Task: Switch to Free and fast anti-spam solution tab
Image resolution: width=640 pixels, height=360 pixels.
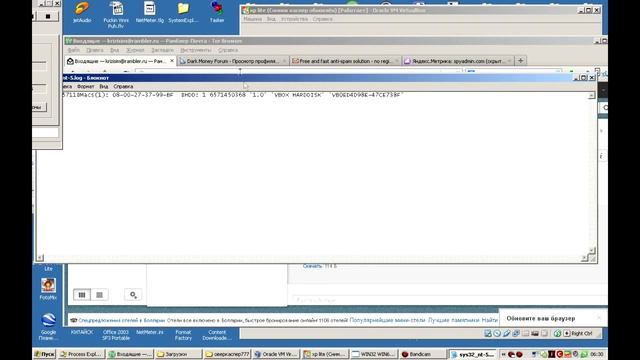Action: 346,61
